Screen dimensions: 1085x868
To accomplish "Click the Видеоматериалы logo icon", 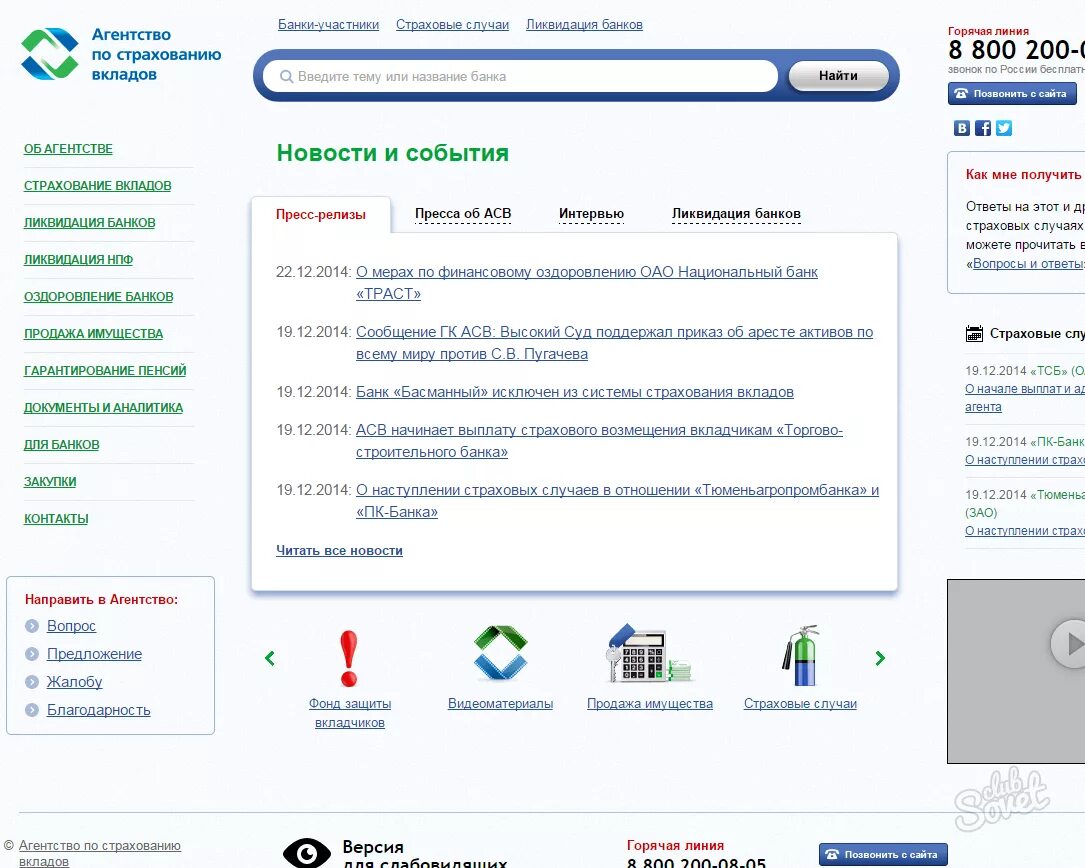I will (x=500, y=652).
